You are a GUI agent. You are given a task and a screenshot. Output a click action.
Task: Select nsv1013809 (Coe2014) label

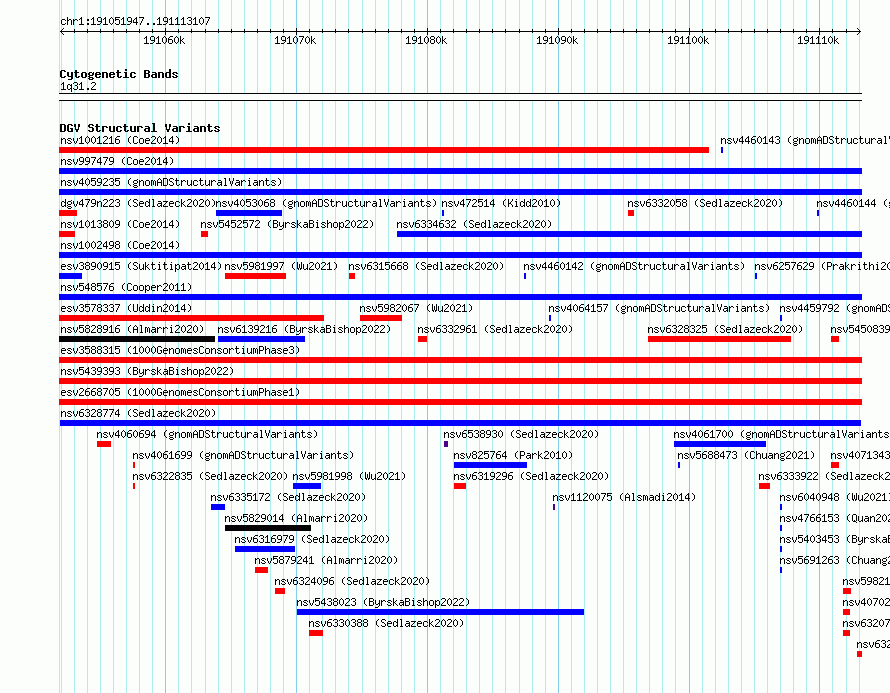point(120,224)
